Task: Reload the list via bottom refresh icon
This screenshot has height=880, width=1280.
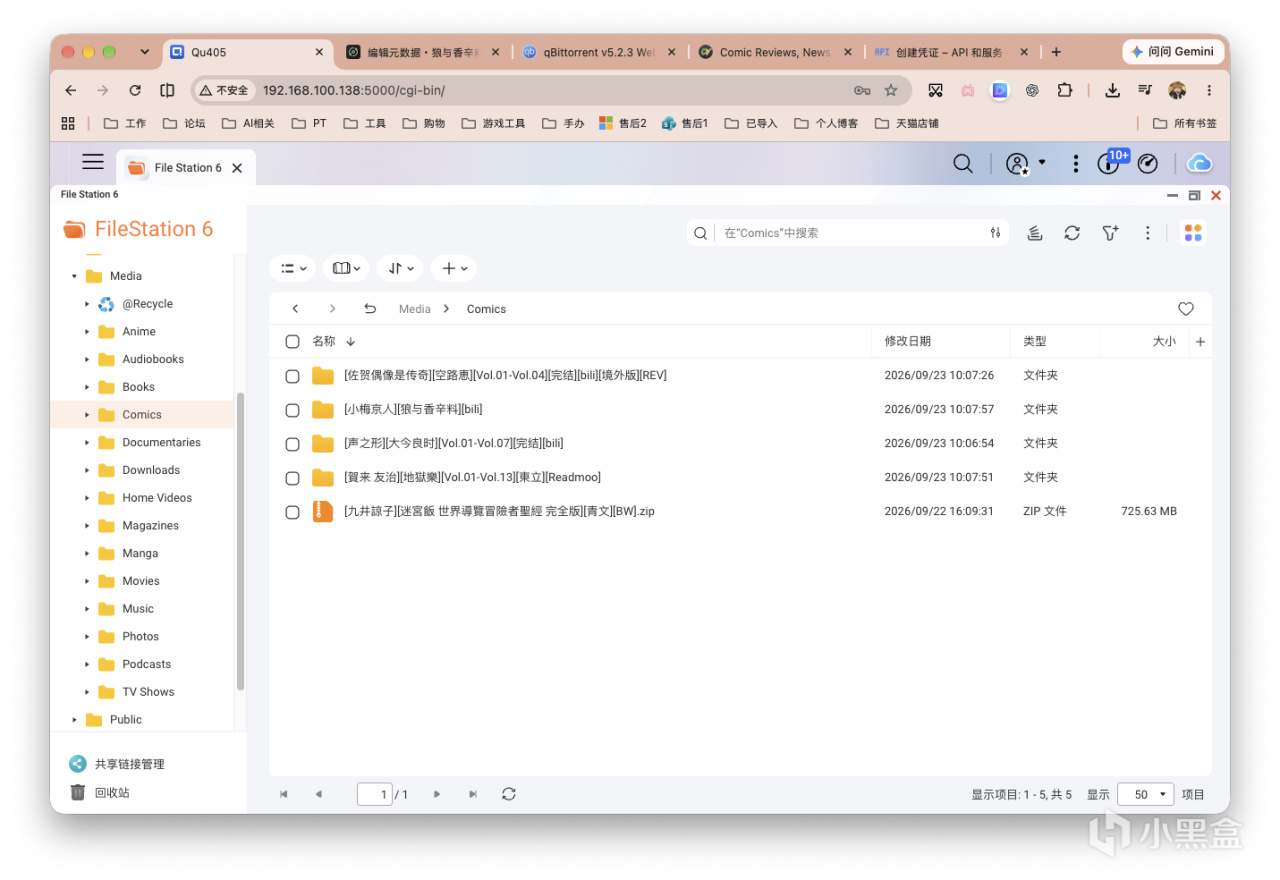Action: click(509, 794)
